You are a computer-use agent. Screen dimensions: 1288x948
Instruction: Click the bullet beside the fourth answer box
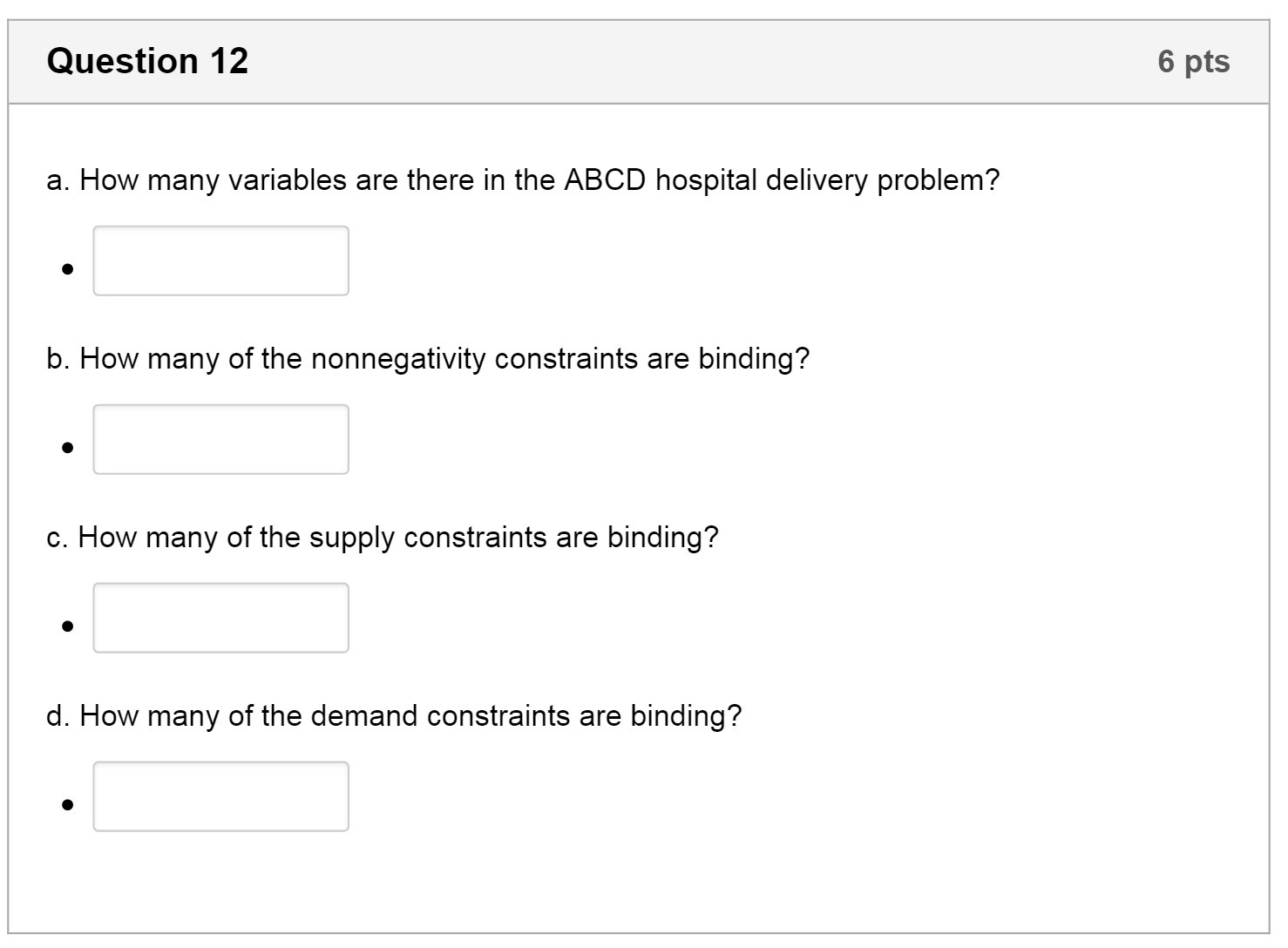(67, 805)
